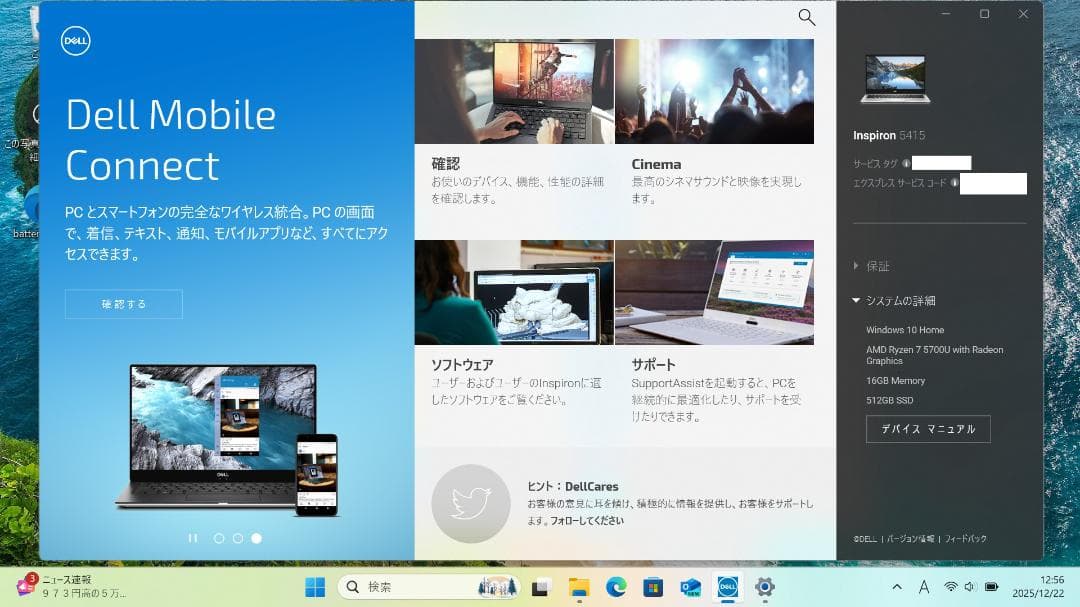Image resolution: width=1080 pixels, height=607 pixels.
Task: Expand the 保証 warranty section
Action: click(875, 266)
